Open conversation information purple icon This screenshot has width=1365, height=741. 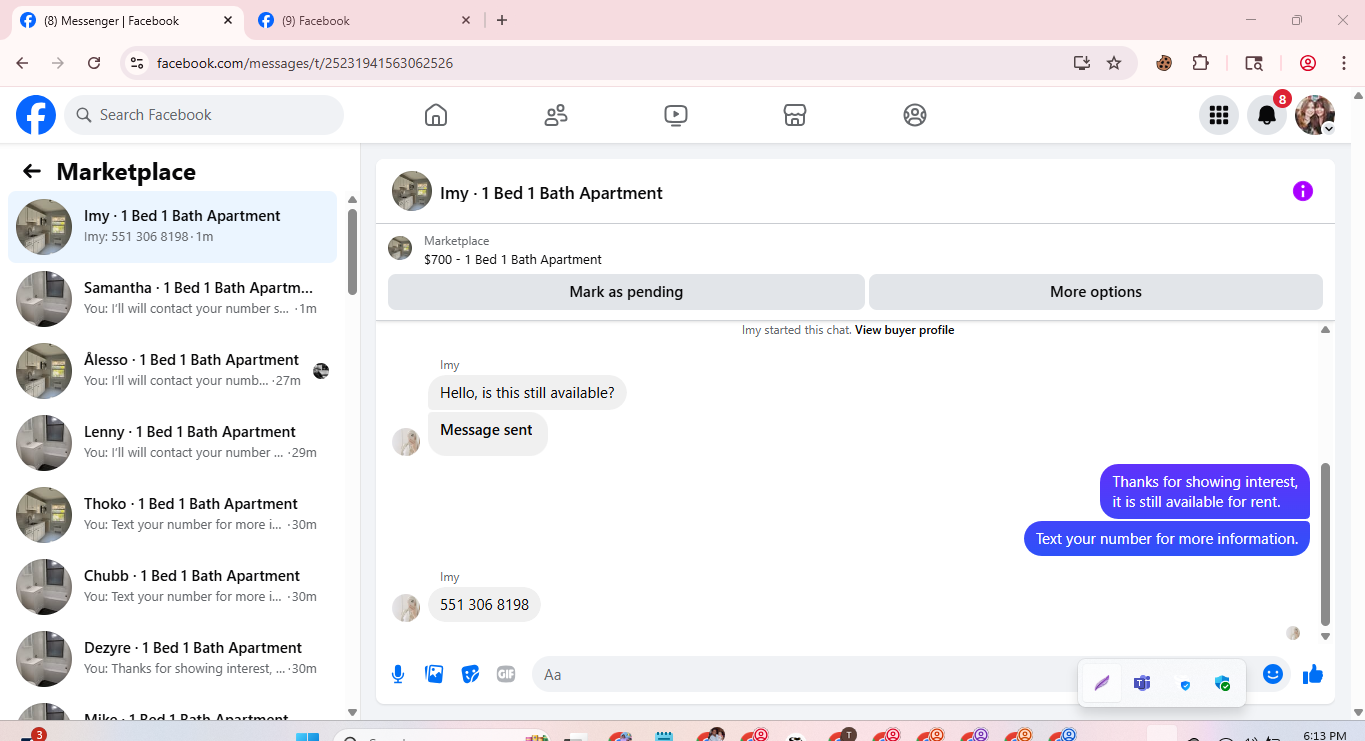[1303, 191]
